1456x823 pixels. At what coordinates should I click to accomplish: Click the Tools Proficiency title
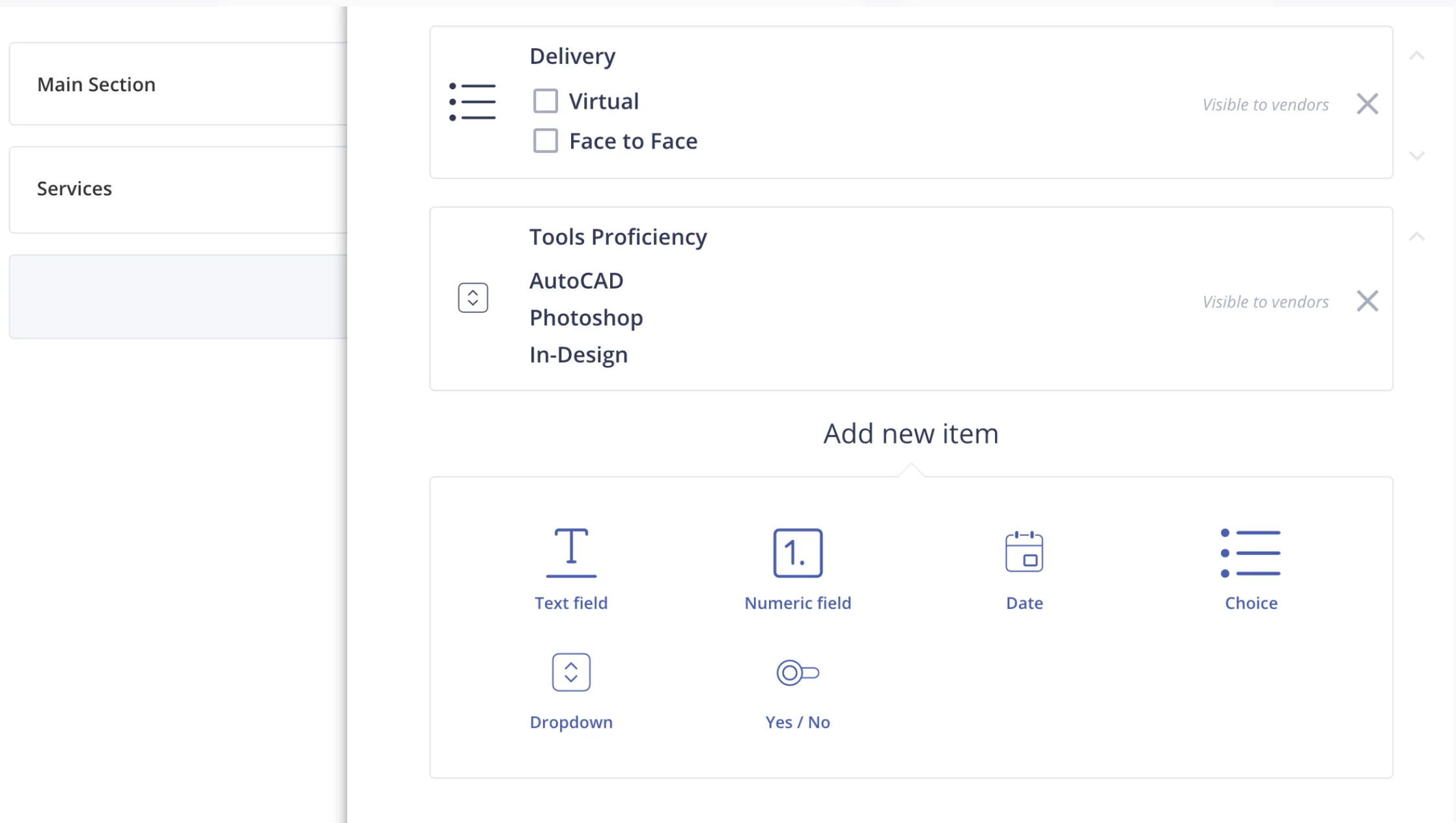[x=617, y=237]
